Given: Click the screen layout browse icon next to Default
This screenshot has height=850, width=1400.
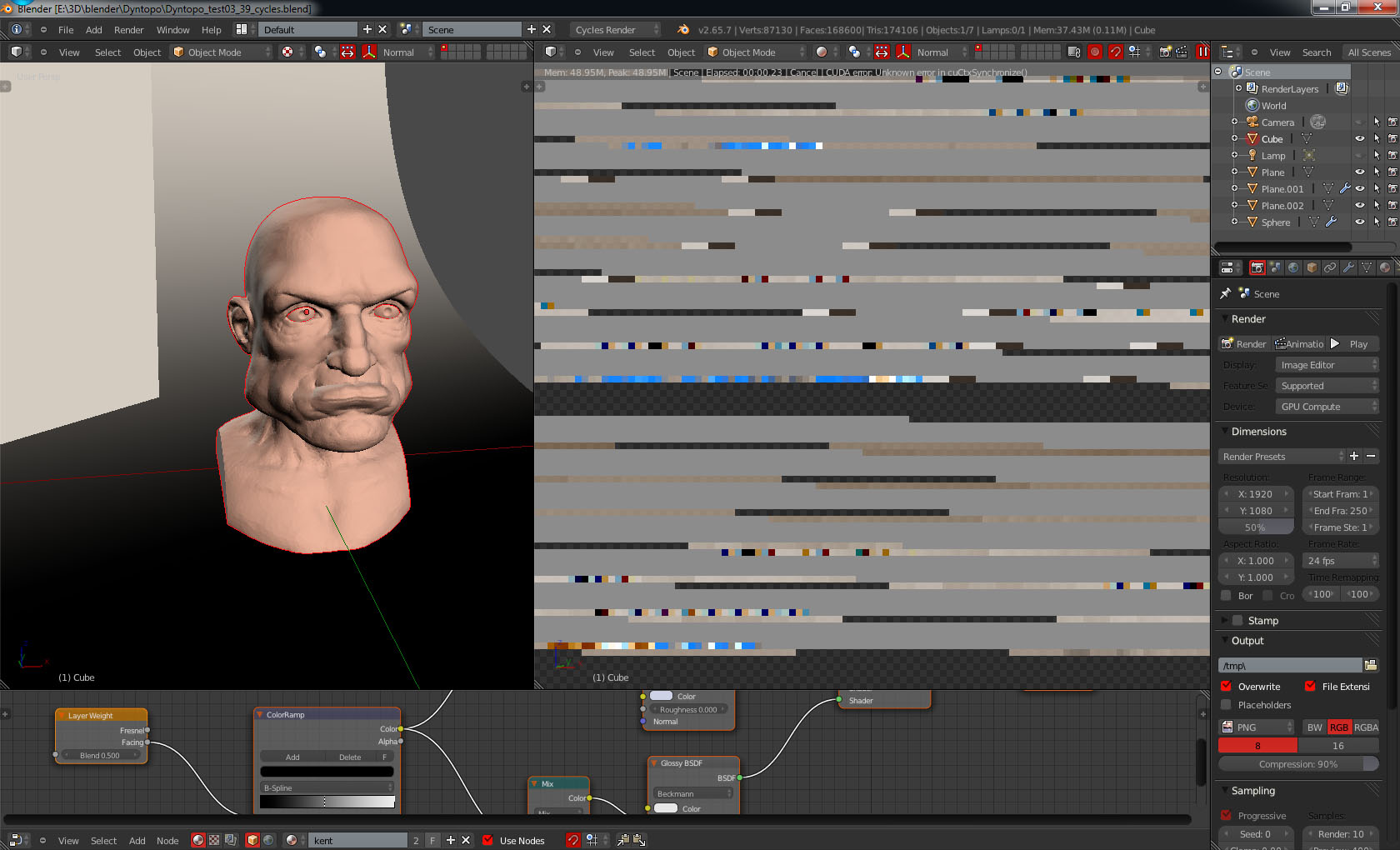Looking at the screenshot, I should click(242, 29).
